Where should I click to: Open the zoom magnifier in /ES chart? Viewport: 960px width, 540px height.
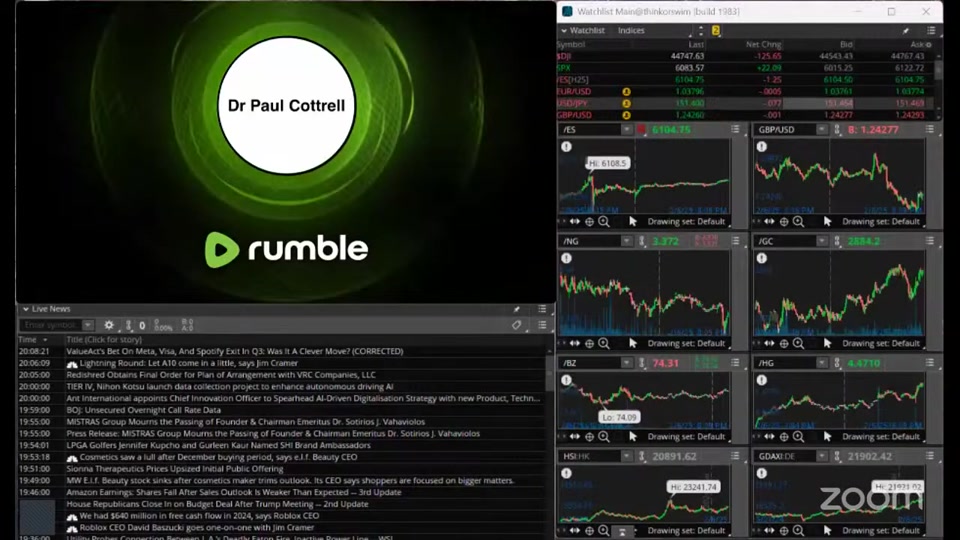point(605,221)
